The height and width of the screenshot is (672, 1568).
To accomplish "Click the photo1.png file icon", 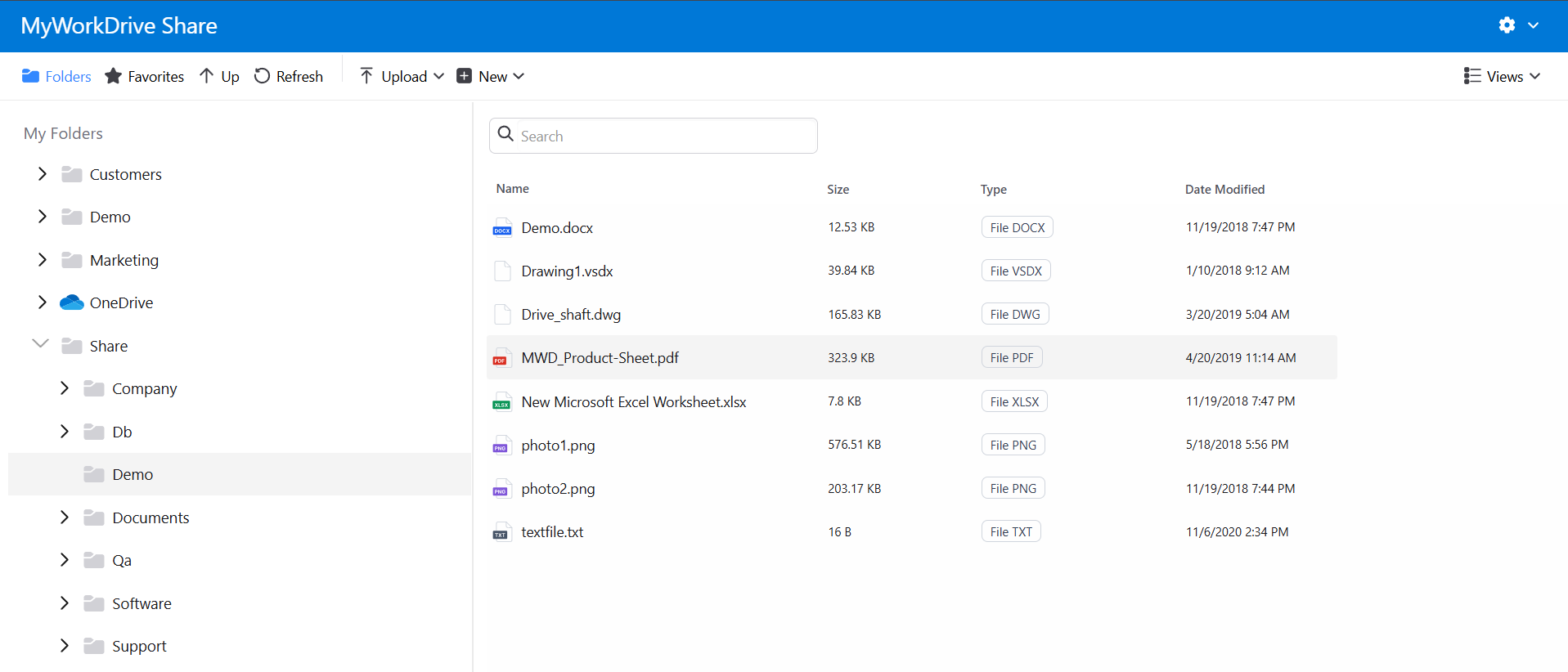I will point(501,445).
